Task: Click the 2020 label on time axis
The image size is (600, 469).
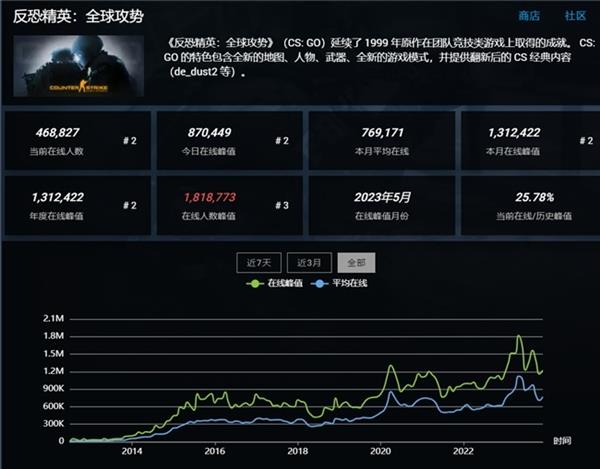Action: [x=379, y=451]
